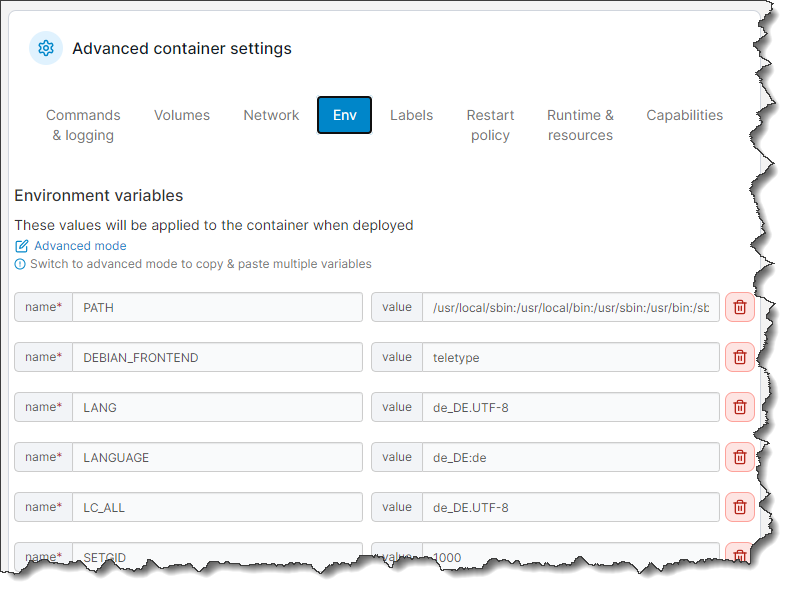
Task: Delete the PATH environment variable row
Action: 739,307
